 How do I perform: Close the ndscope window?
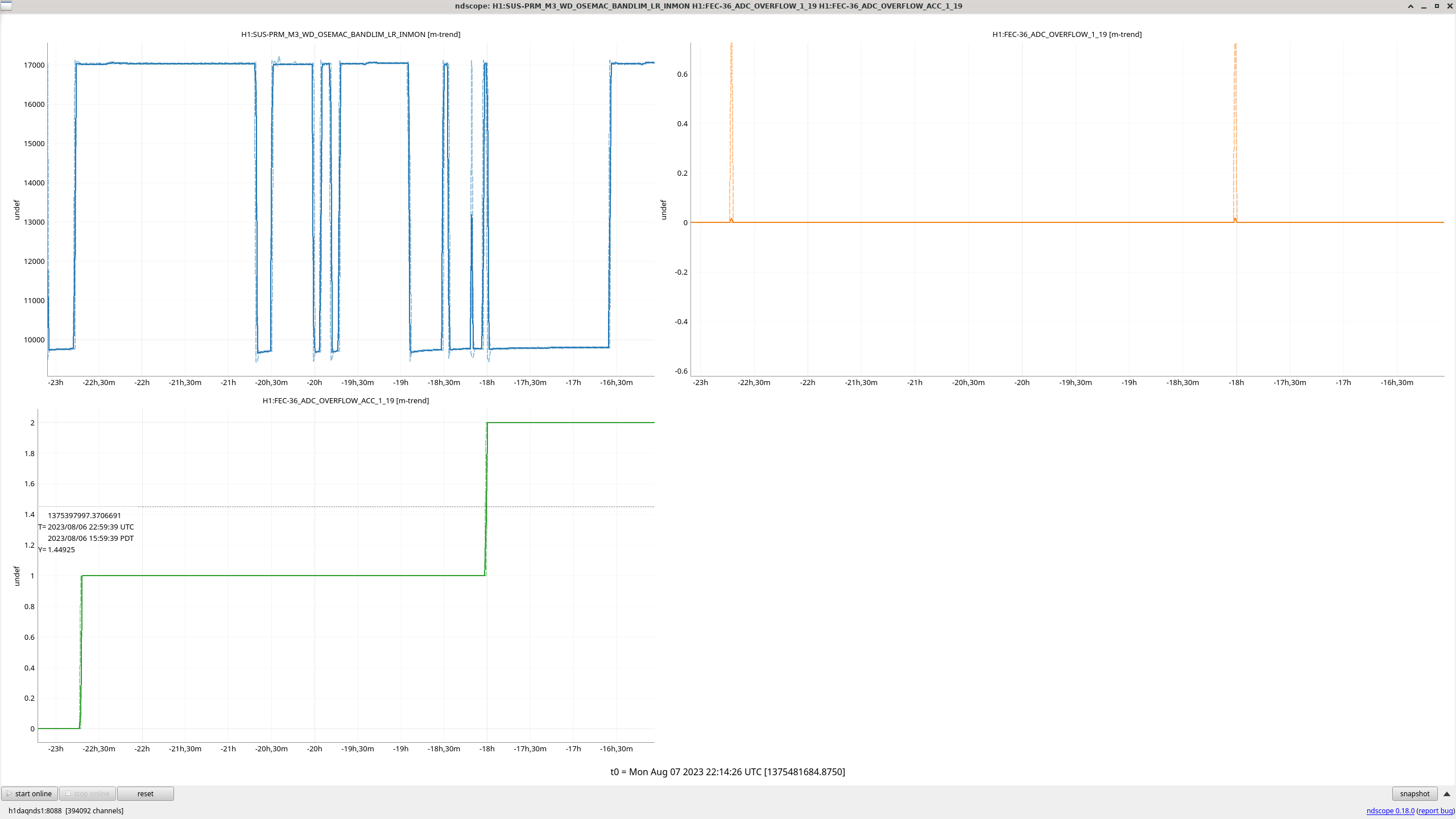[1450, 6]
